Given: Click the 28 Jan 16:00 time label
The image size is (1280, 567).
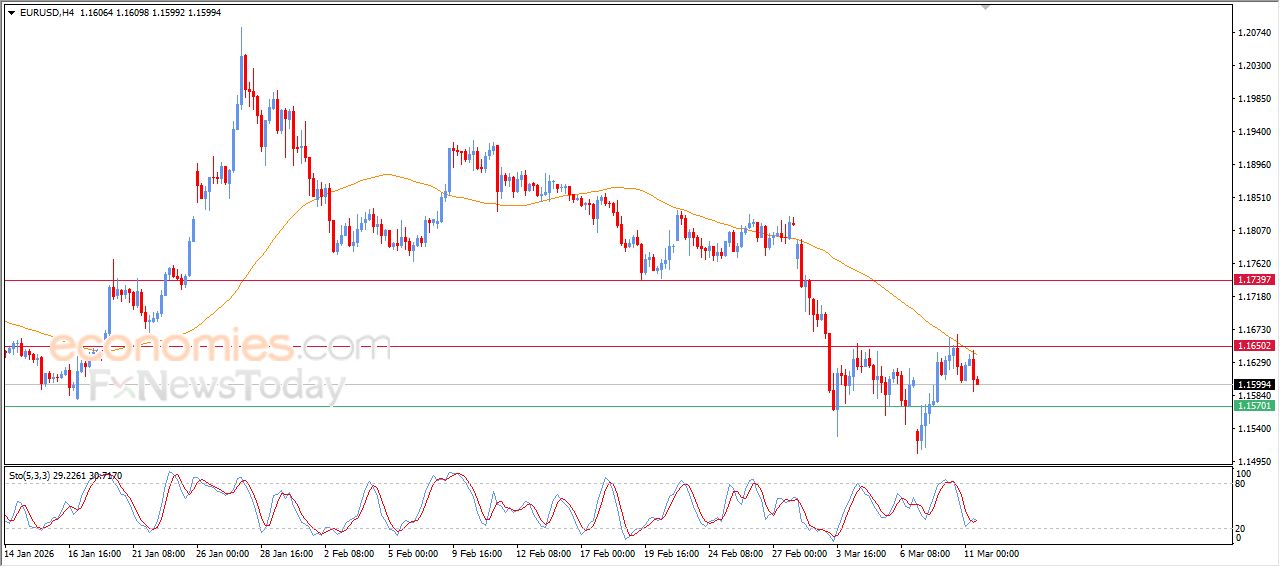Looking at the screenshot, I should pyautogui.click(x=287, y=552).
